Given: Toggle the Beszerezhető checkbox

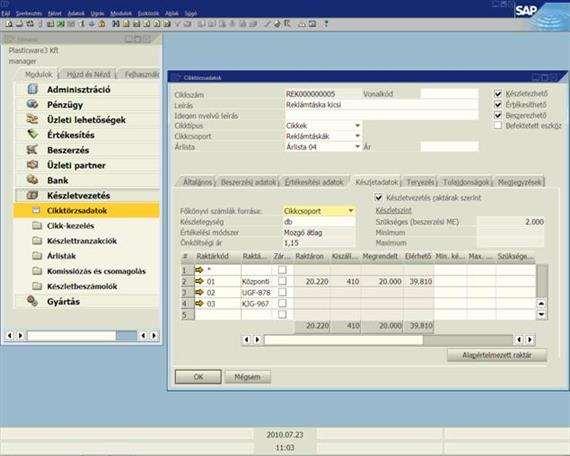Looking at the screenshot, I should 498,116.
